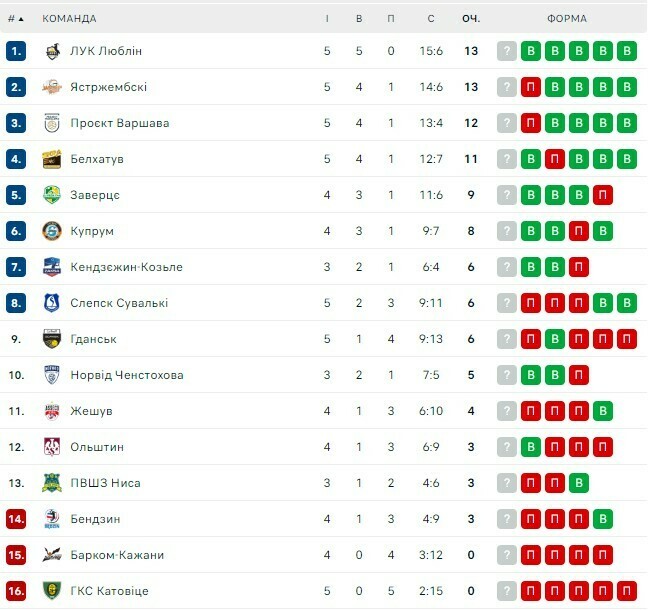Click the gray question mark in ЛУК Люблін row

coord(507,51)
